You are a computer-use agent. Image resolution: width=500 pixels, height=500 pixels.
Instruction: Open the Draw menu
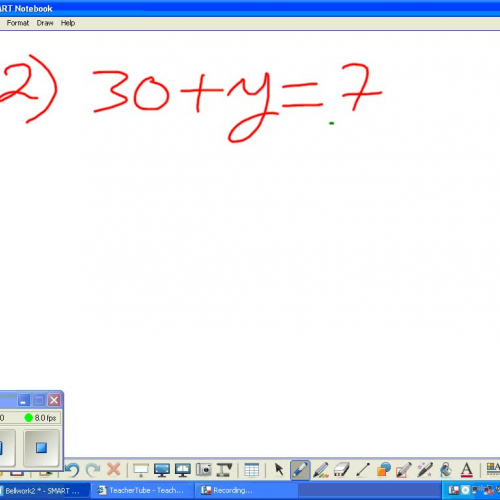click(x=45, y=23)
